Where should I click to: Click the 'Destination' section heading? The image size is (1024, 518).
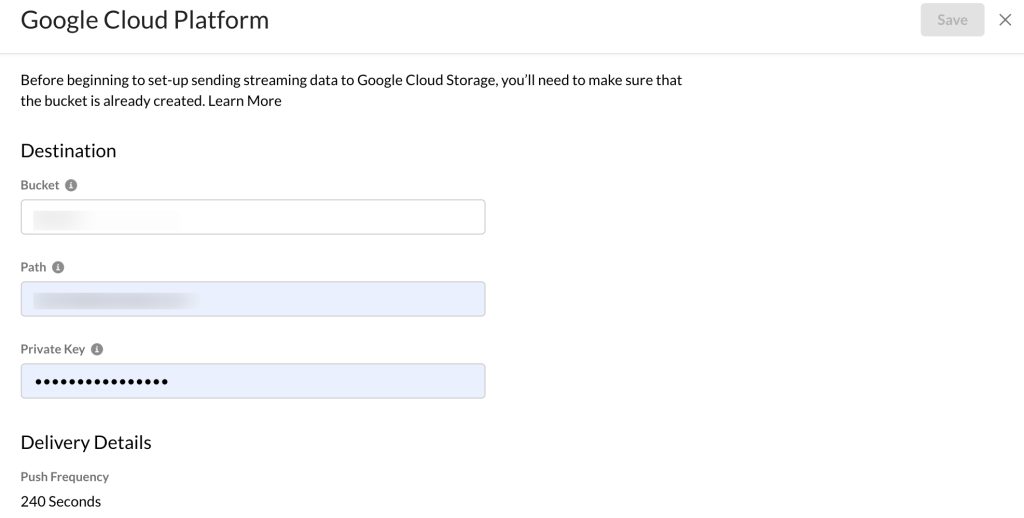coord(69,151)
